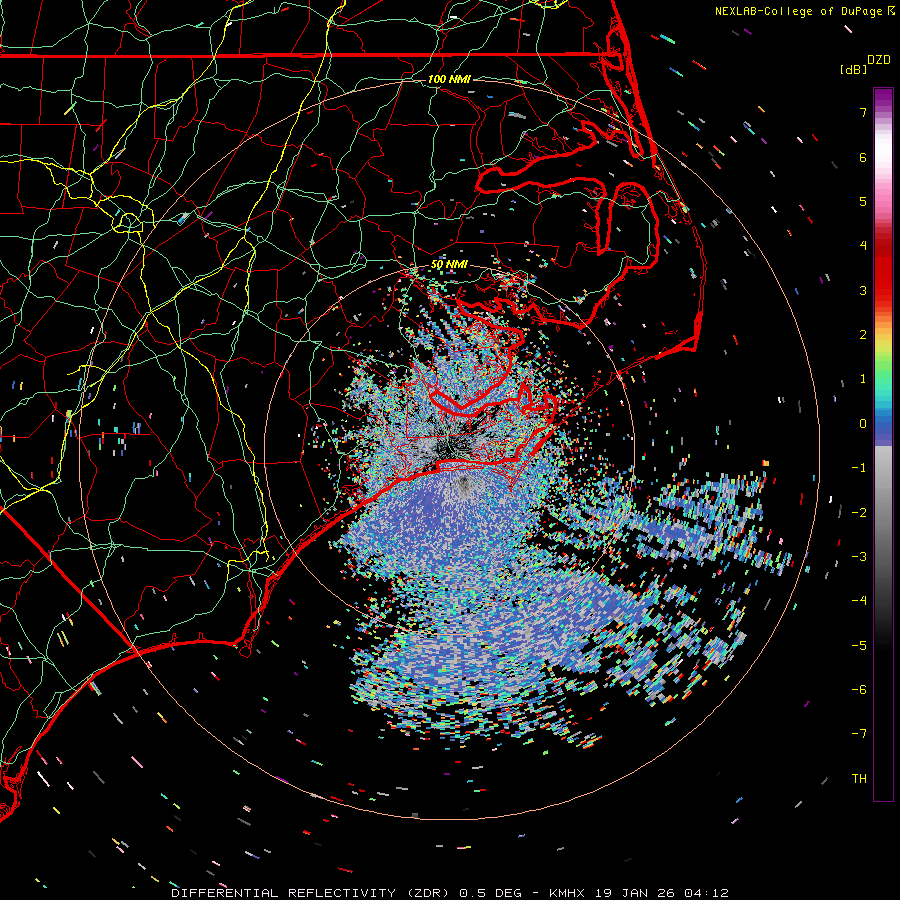The image size is (900, 900).
Task: Click the [dB] unit label
Action: [x=852, y=70]
